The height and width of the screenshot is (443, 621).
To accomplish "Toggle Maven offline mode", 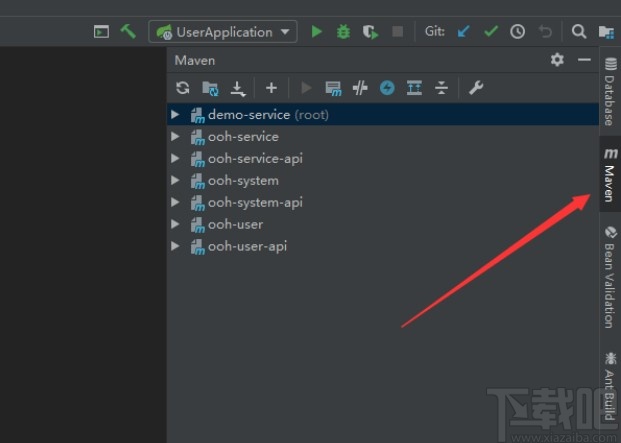I will click(360, 88).
